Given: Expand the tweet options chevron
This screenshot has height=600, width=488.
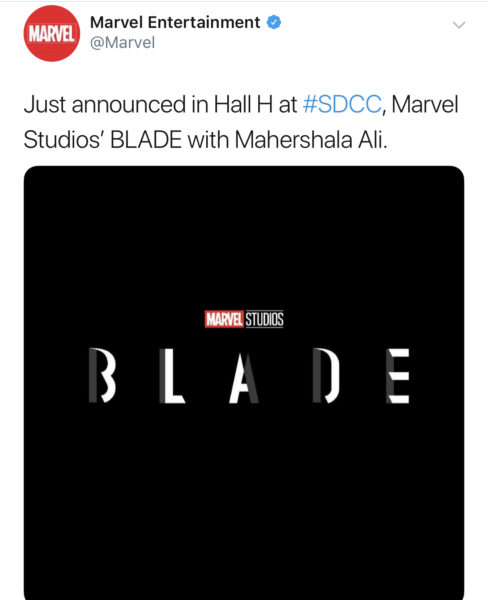Looking at the screenshot, I should click(459, 25).
